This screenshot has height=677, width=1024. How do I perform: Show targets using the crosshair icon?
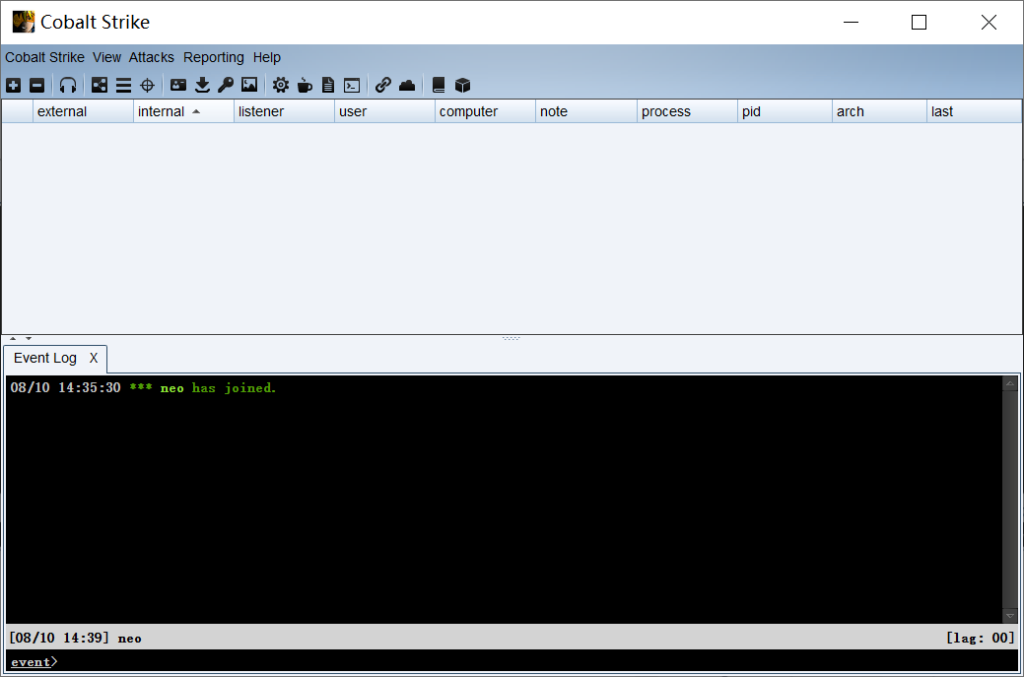click(x=147, y=86)
